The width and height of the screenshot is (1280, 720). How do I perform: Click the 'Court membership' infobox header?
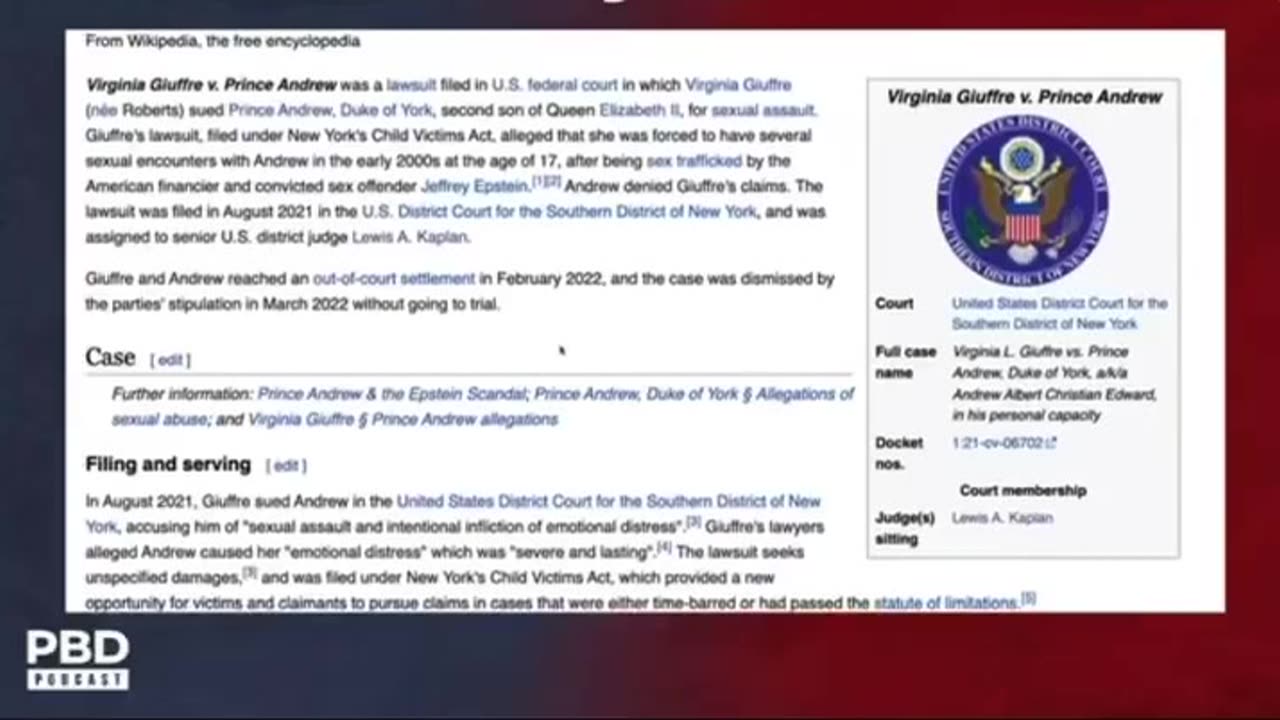pos(1023,491)
